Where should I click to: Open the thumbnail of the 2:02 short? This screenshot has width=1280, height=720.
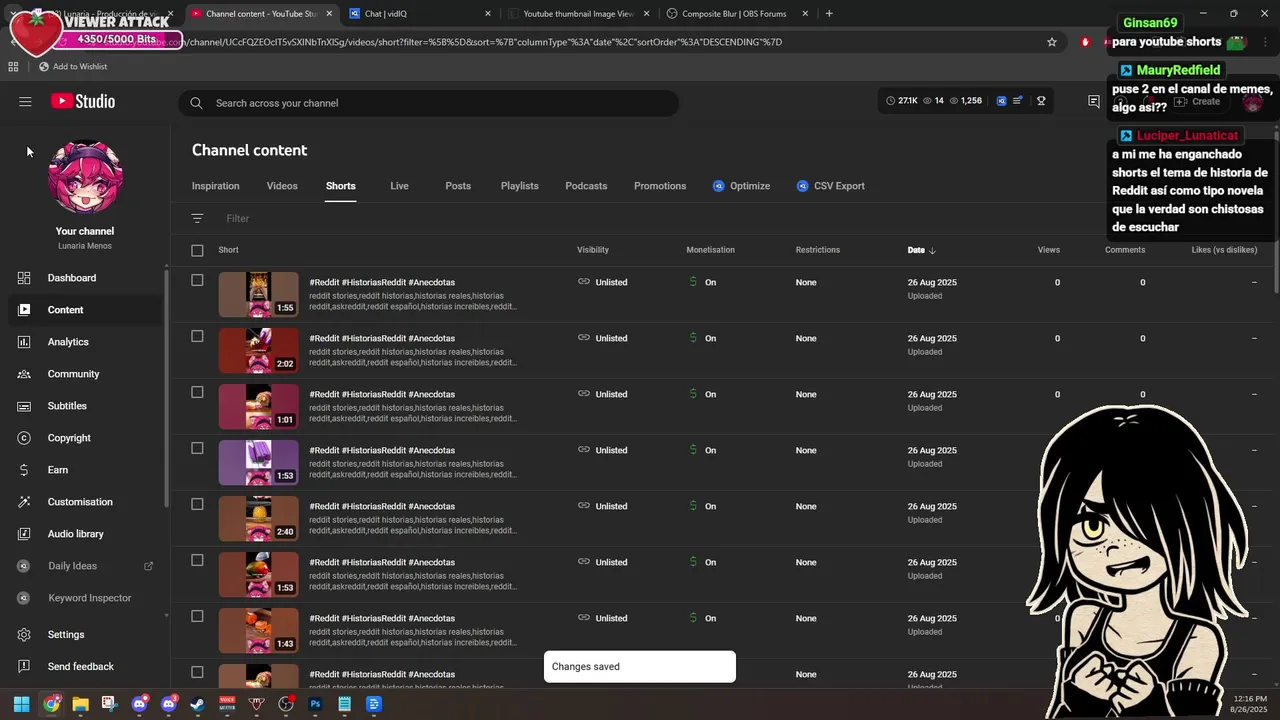258,350
